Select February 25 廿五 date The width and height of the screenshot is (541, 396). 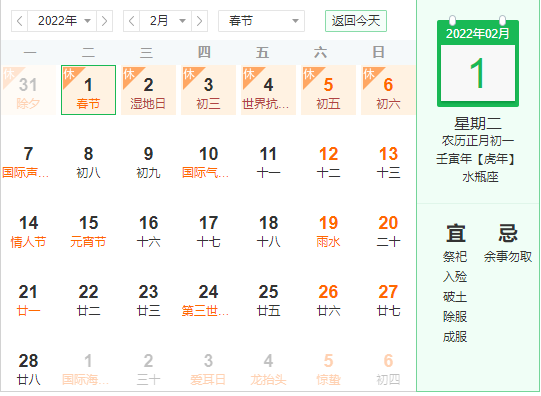tap(268, 300)
